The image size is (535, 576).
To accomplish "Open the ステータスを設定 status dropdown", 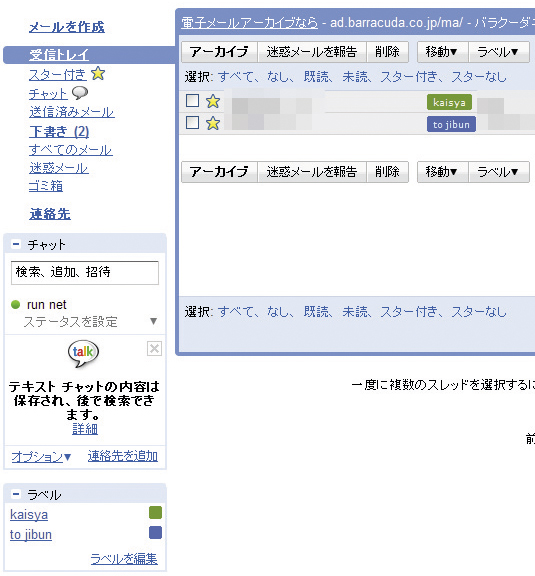I will tap(154, 321).
